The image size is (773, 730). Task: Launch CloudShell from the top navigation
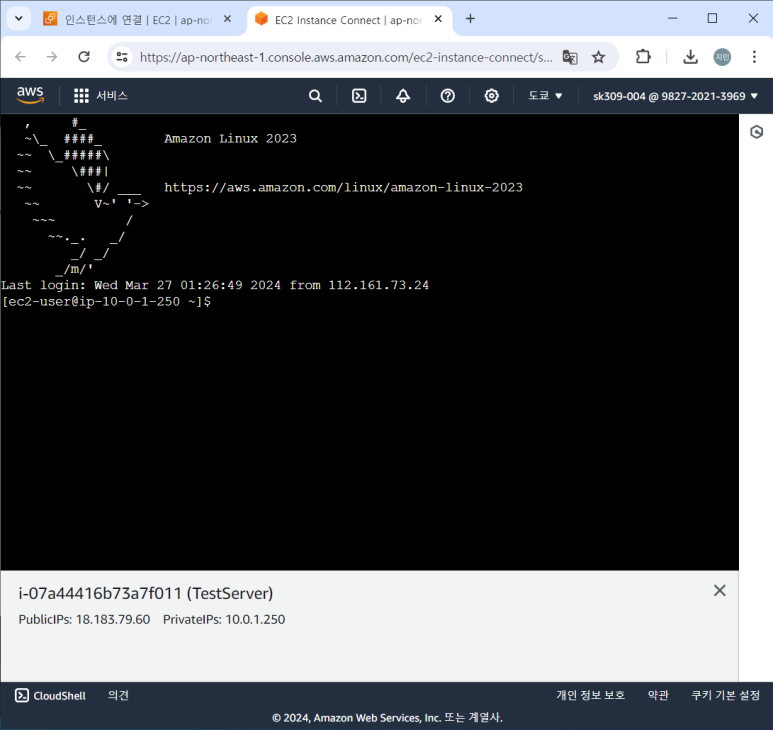pyautogui.click(x=359, y=96)
